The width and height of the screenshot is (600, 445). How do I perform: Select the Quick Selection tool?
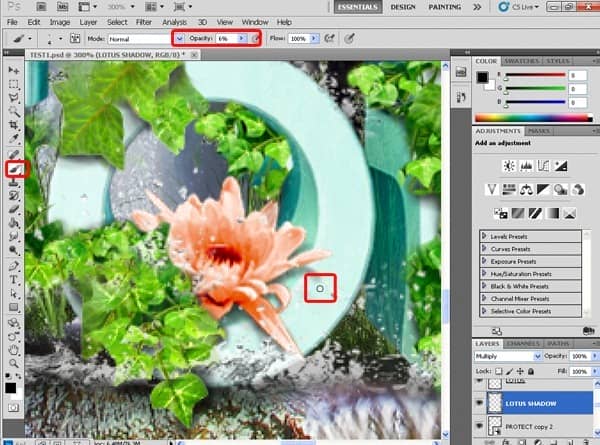coord(14,111)
